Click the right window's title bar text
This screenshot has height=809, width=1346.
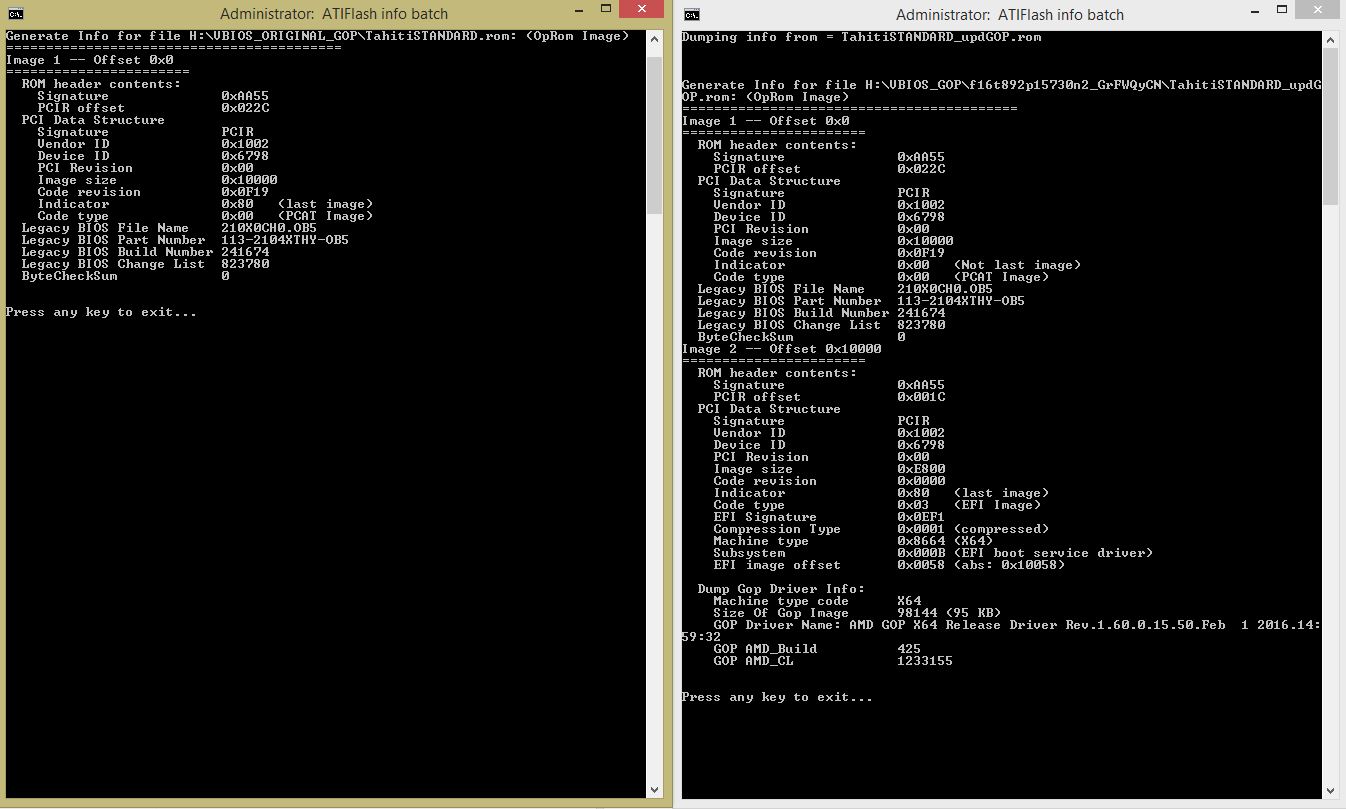point(1010,15)
